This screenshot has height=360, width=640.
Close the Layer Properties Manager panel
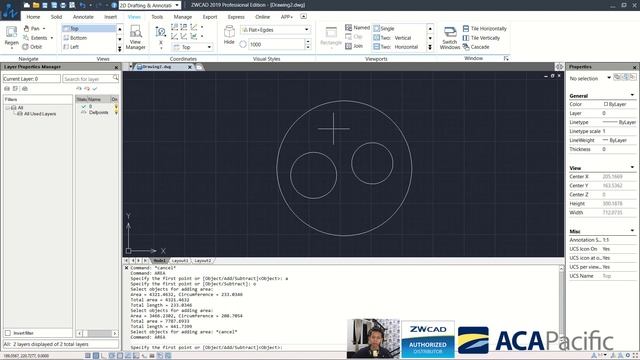116,67
